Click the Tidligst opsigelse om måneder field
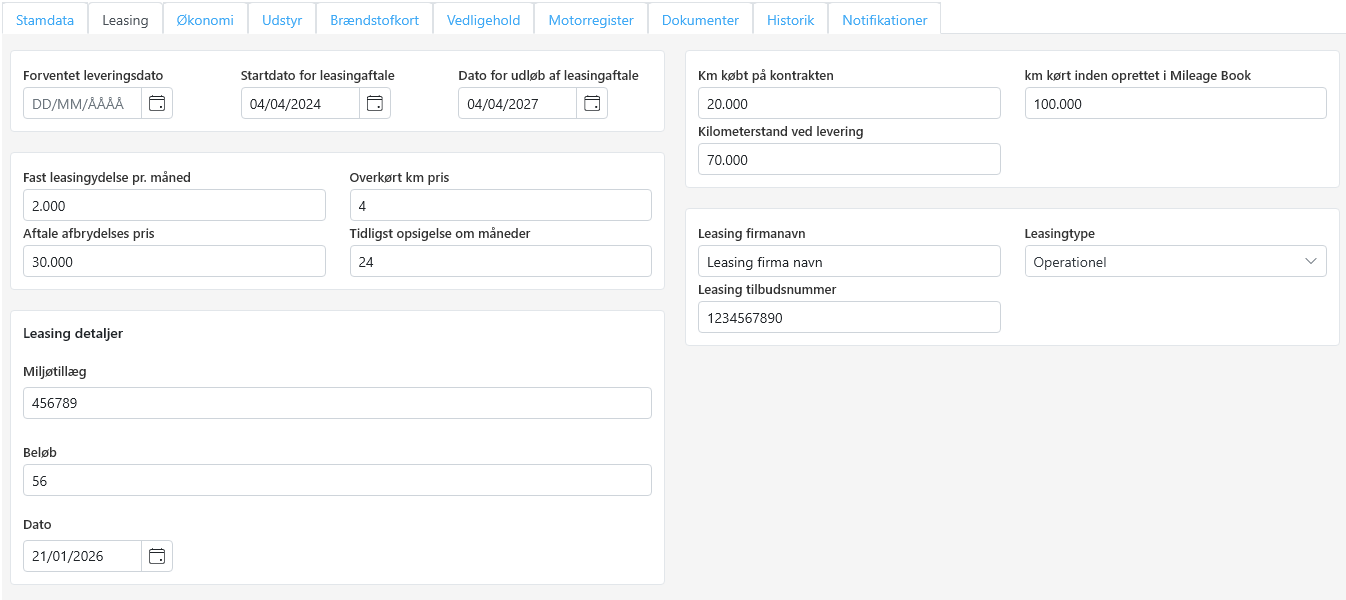 click(x=501, y=261)
